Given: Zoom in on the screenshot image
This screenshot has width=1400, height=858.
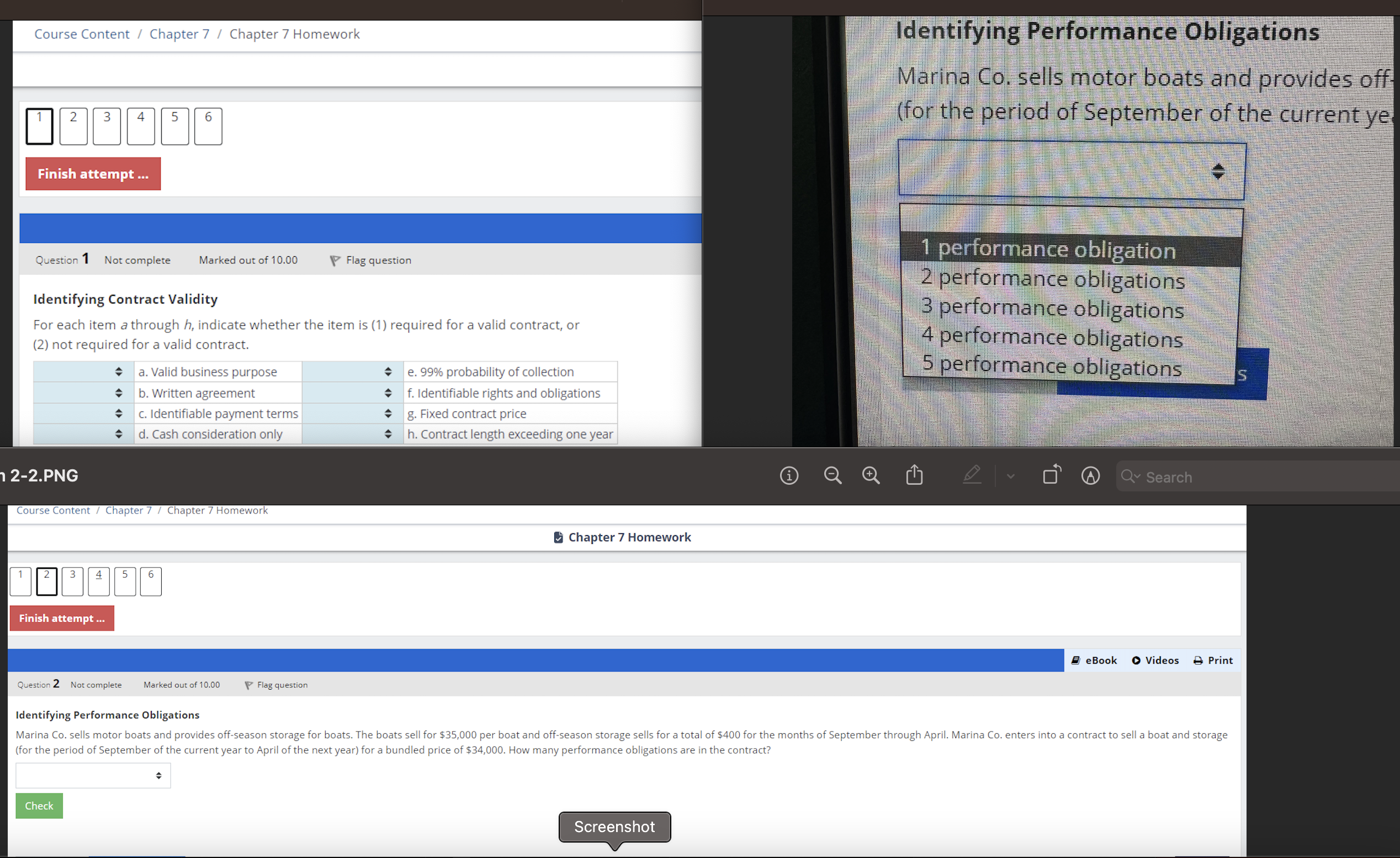Looking at the screenshot, I should [x=871, y=475].
